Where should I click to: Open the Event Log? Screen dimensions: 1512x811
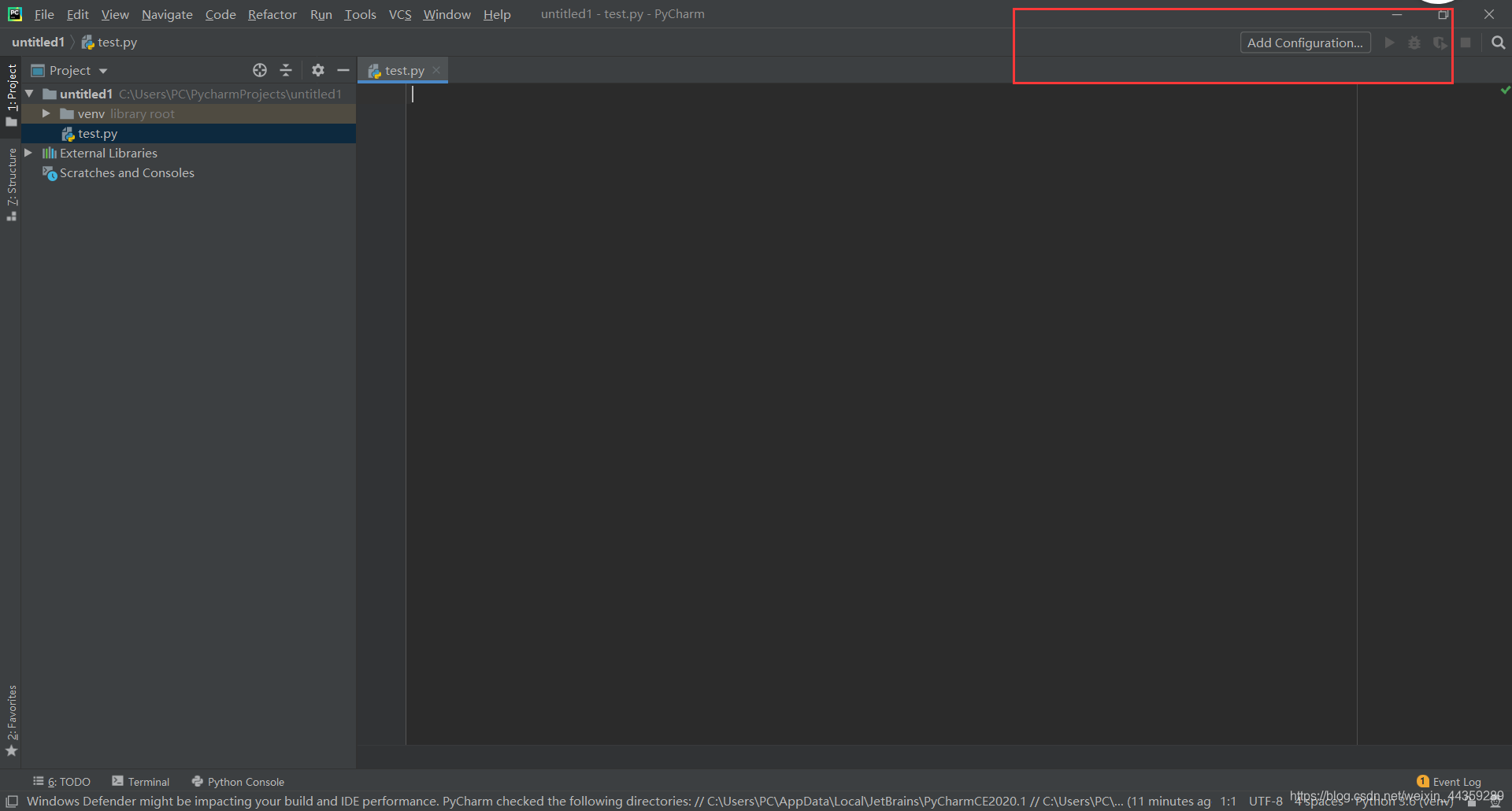[x=1449, y=782]
